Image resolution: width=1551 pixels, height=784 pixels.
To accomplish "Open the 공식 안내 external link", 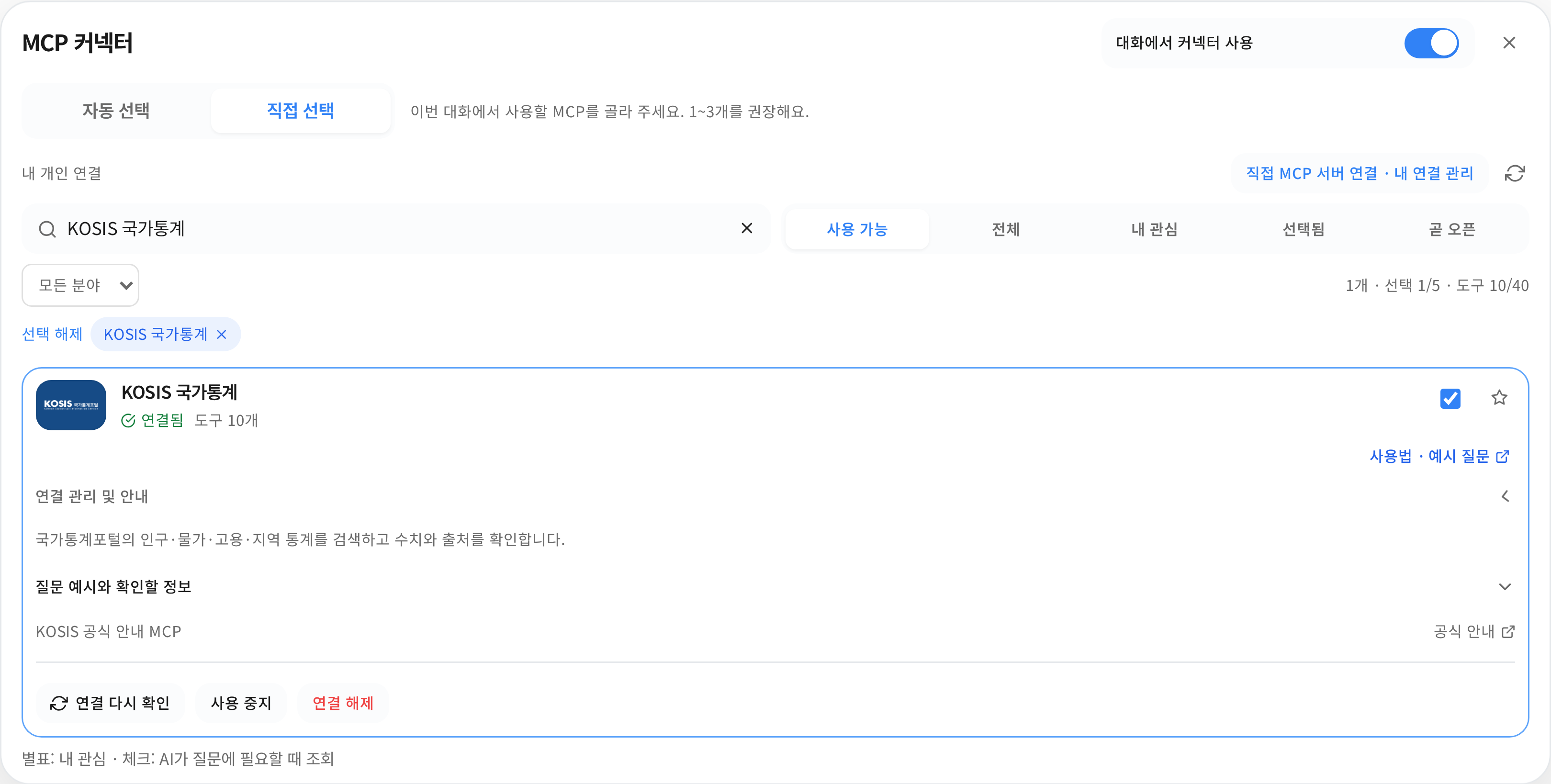I will pyautogui.click(x=1473, y=632).
